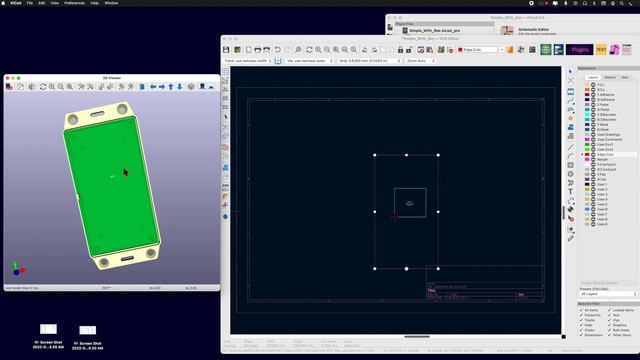The height and width of the screenshot is (360, 640).
Task: Toggle visibility of Edge.Cuts layer
Action: (593, 155)
